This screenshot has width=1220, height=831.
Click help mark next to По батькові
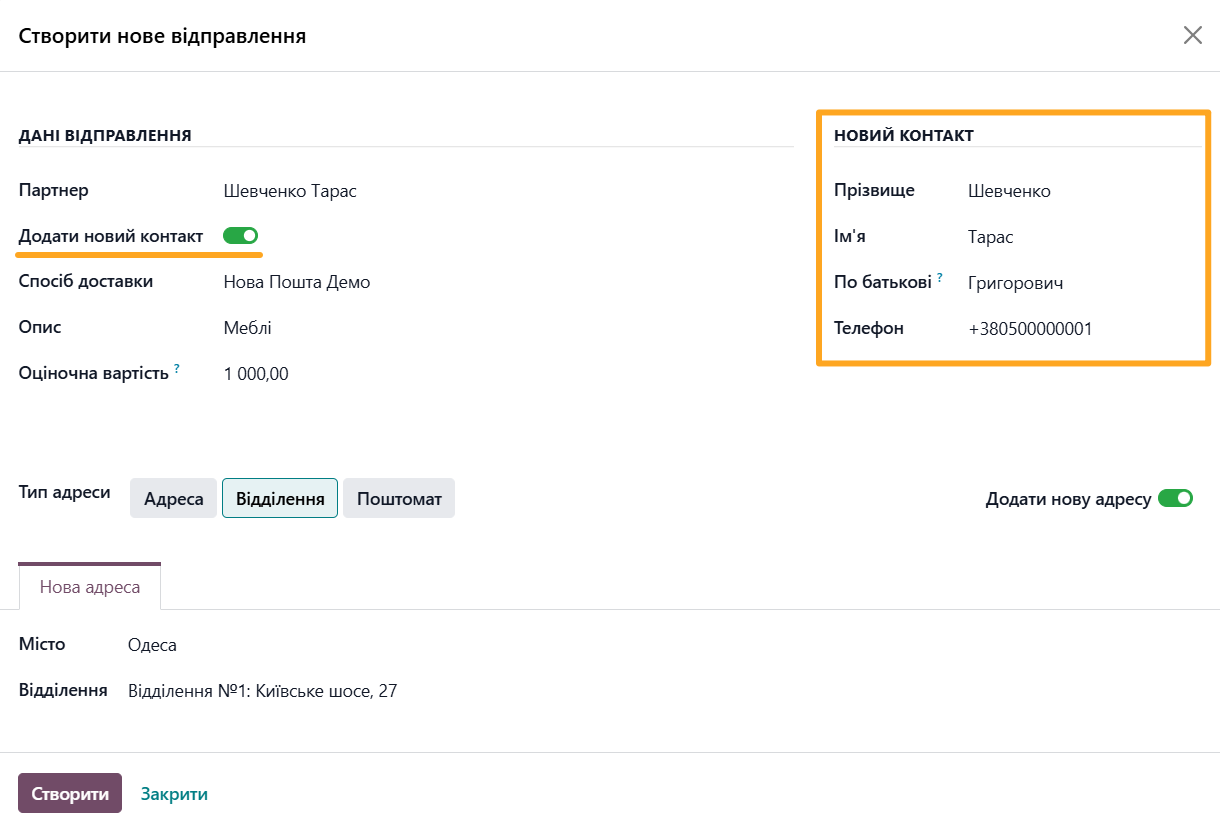[940, 278]
